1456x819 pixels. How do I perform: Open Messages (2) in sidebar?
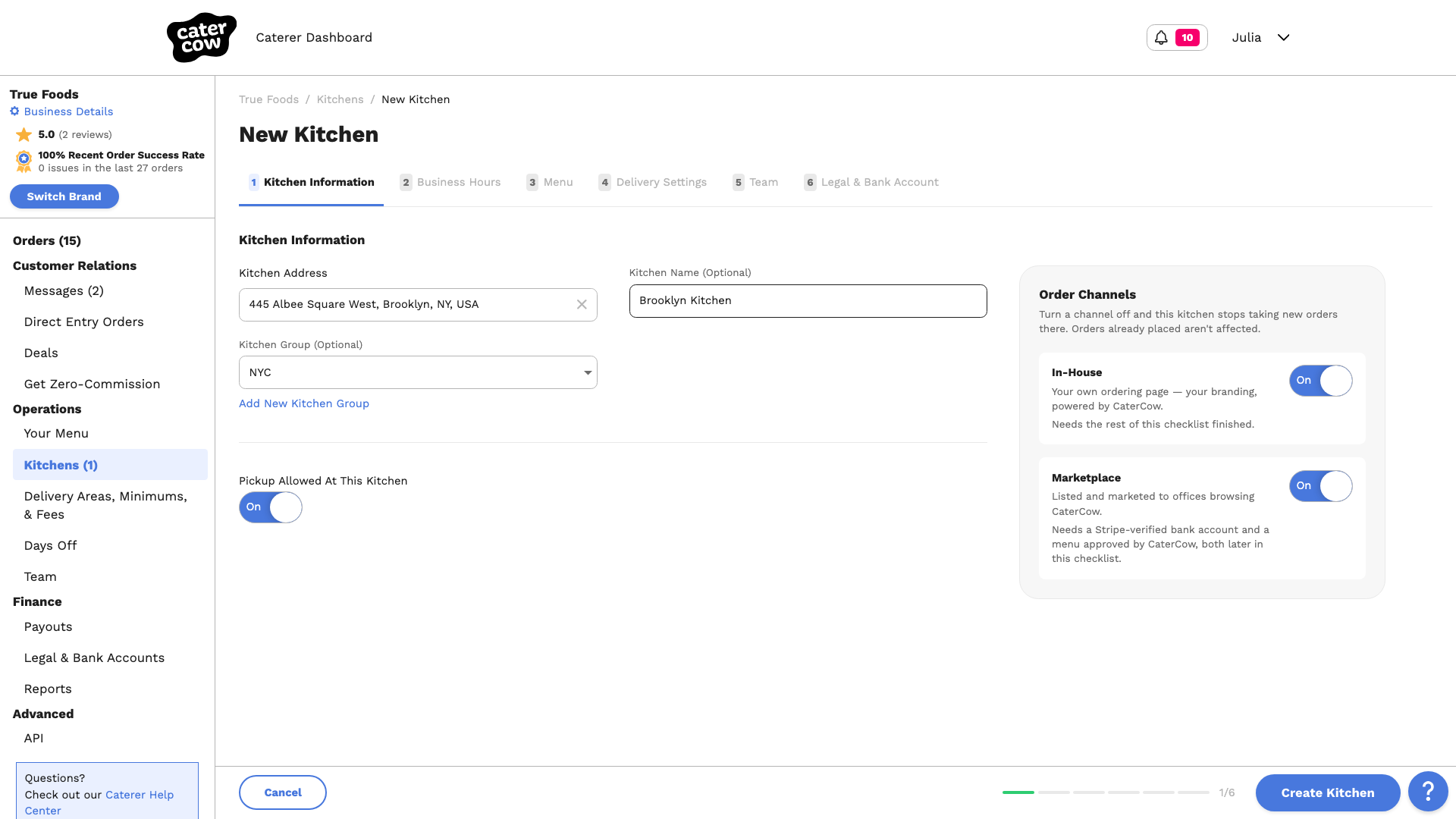tap(64, 291)
